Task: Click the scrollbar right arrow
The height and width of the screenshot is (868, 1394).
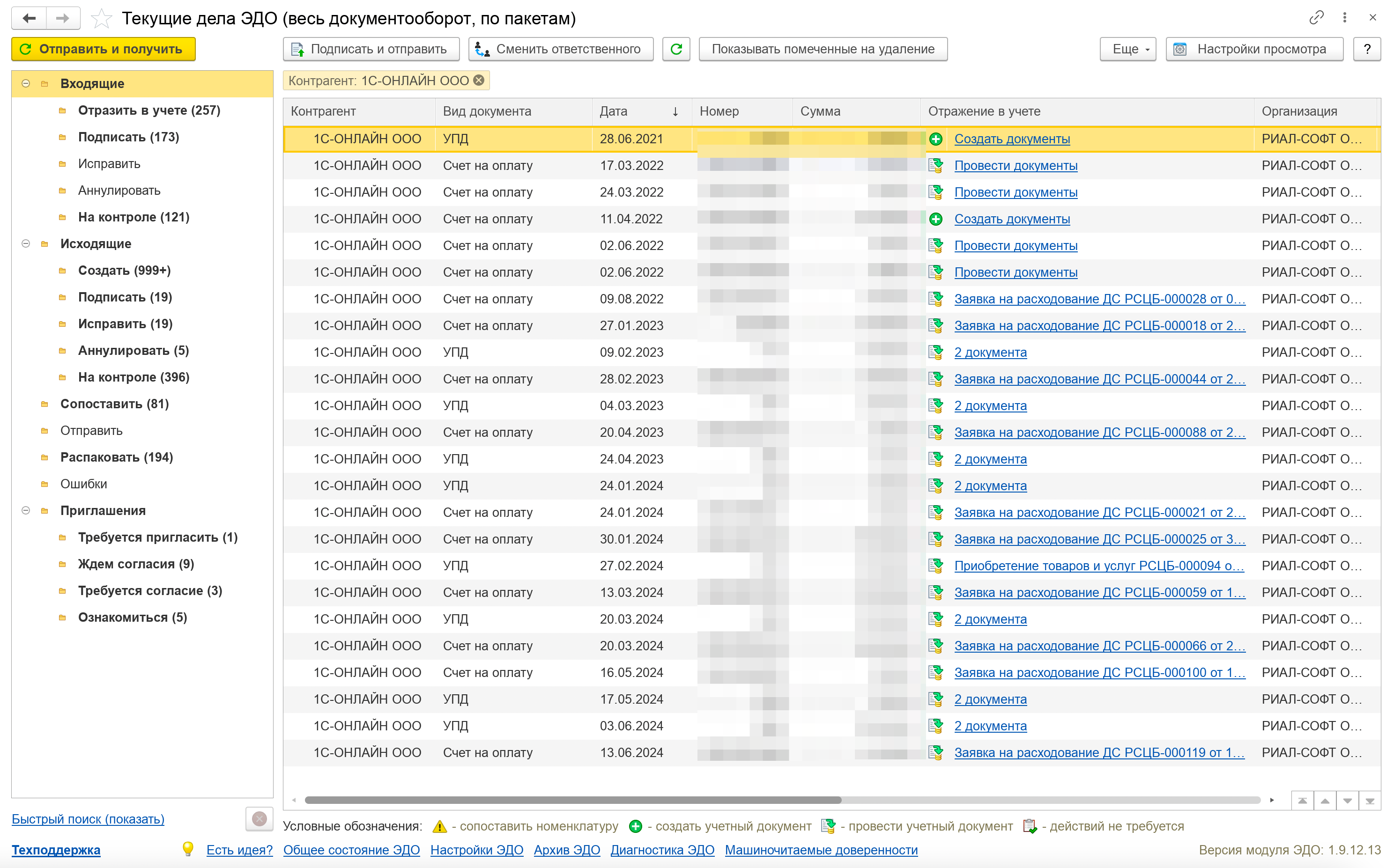Action: point(1272,800)
